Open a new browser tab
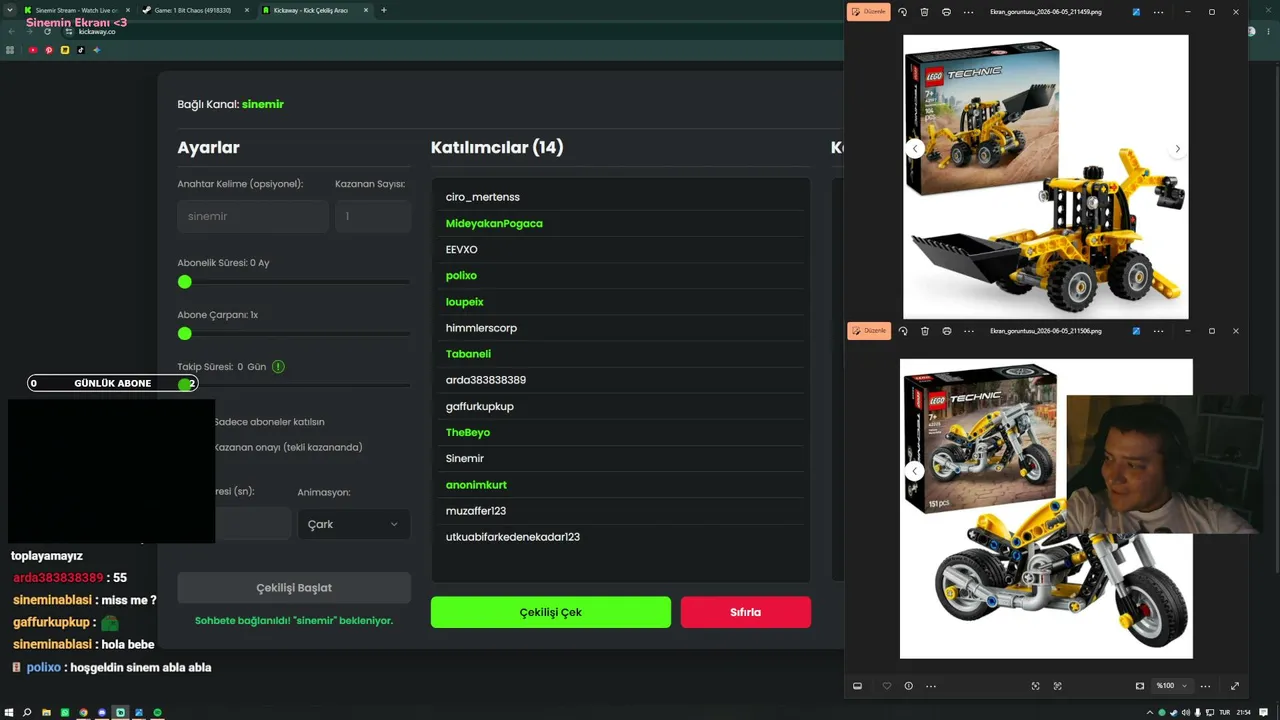Viewport: 1280px width, 720px height. pos(384,10)
